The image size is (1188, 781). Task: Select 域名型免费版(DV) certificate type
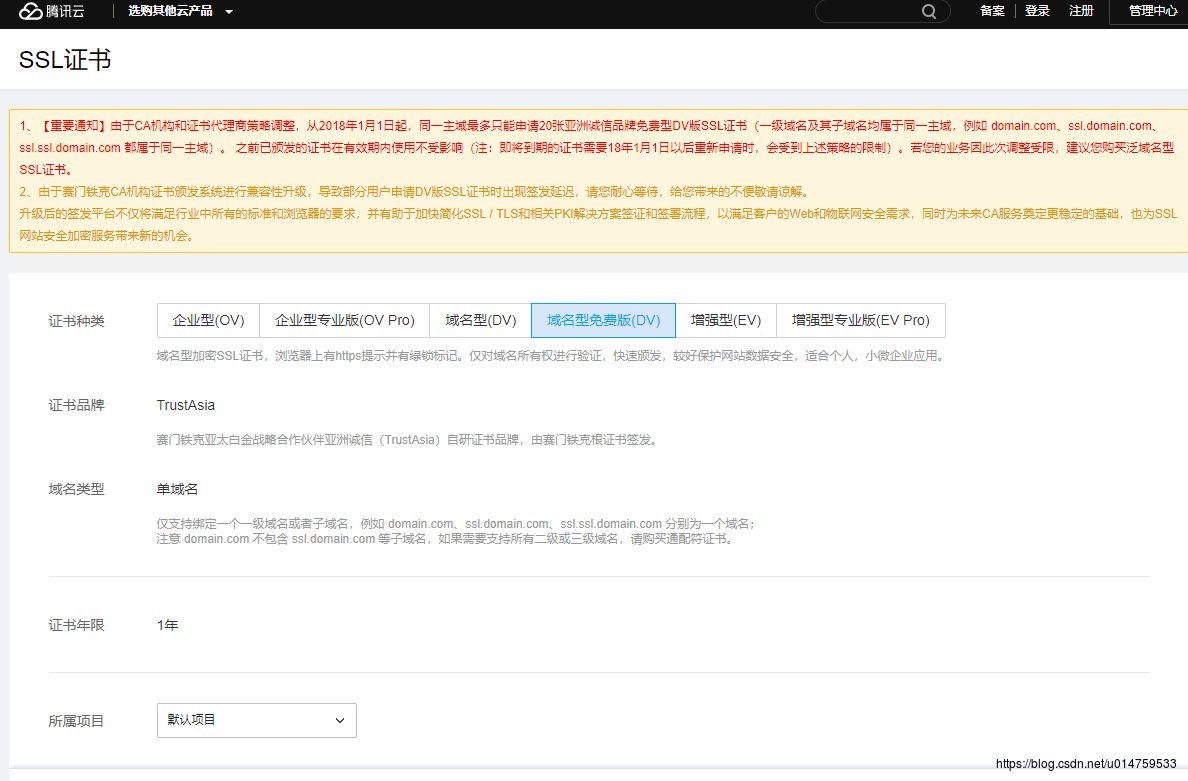603,321
